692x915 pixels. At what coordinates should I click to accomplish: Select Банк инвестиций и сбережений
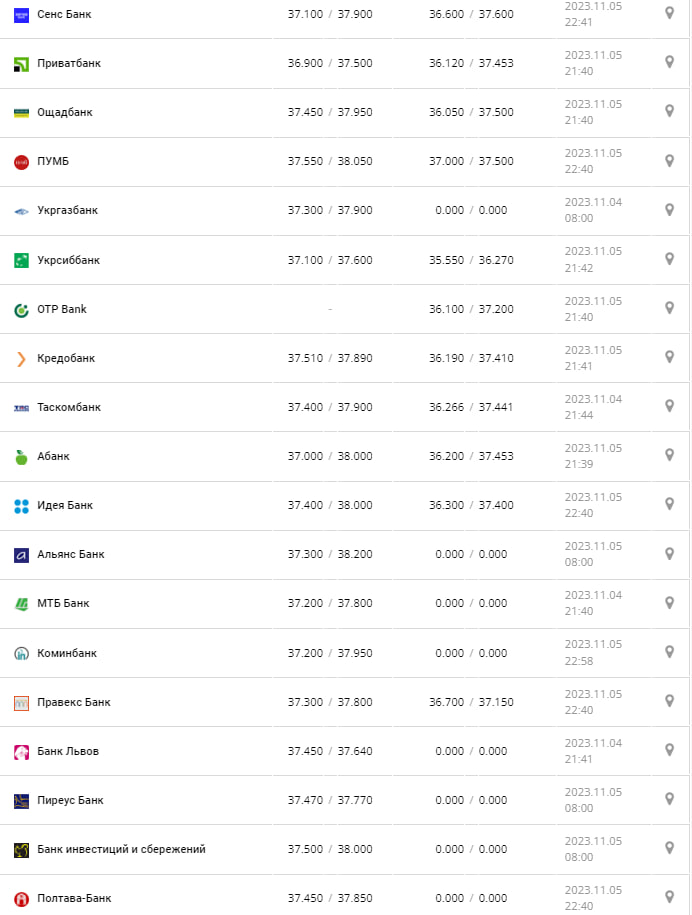pos(121,850)
